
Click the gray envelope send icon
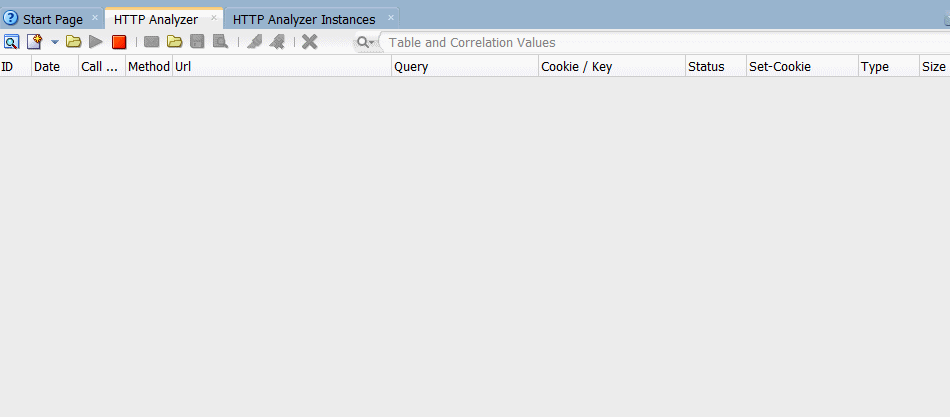point(151,42)
